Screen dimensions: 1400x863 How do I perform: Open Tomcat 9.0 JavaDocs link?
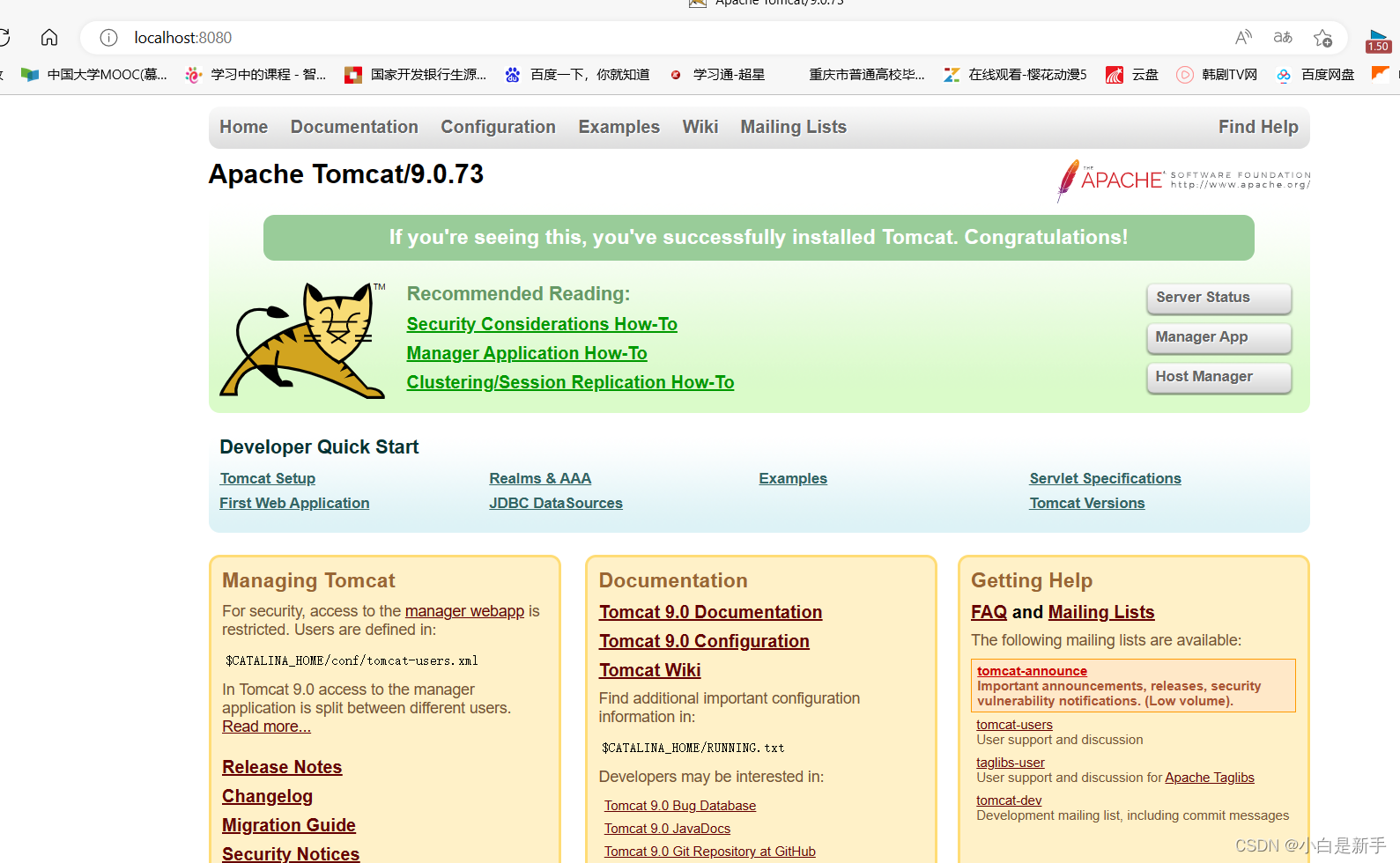click(x=667, y=829)
